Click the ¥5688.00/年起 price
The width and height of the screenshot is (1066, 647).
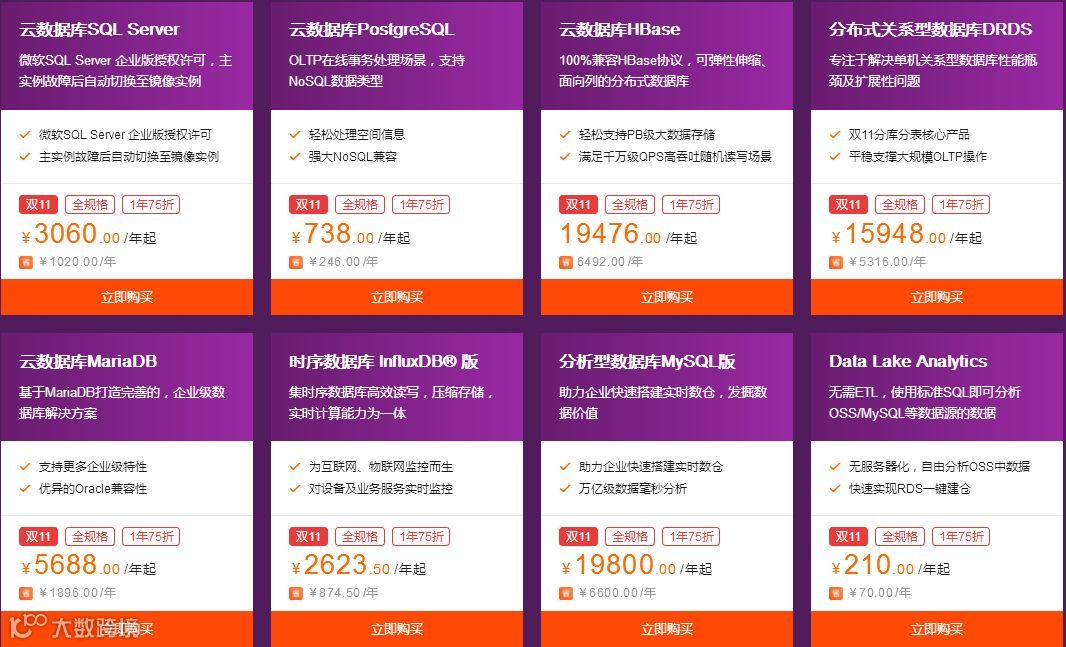[x=88, y=565]
